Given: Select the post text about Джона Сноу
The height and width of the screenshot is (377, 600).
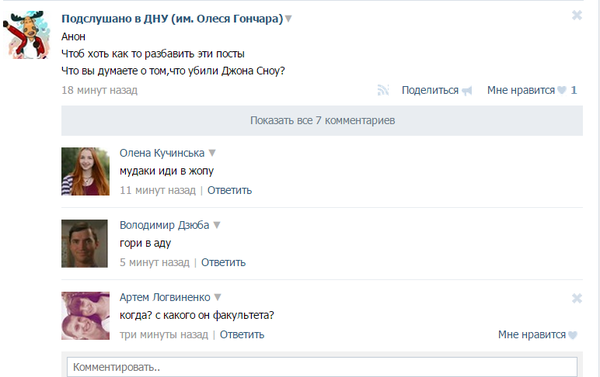Looking at the screenshot, I should click(x=173, y=71).
